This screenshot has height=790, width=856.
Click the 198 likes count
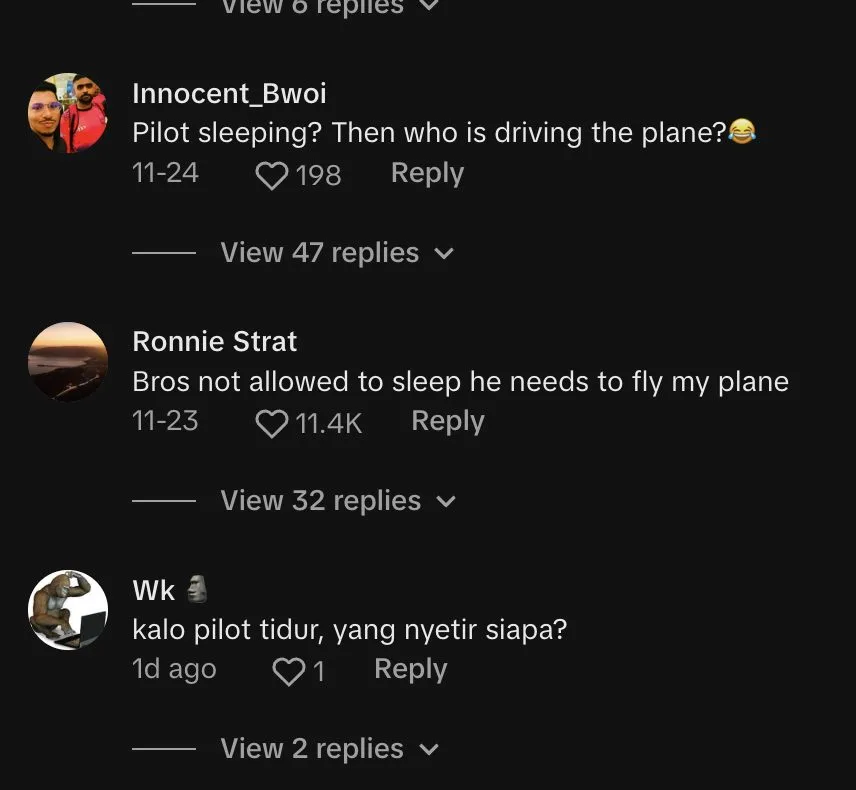pyautogui.click(x=318, y=176)
